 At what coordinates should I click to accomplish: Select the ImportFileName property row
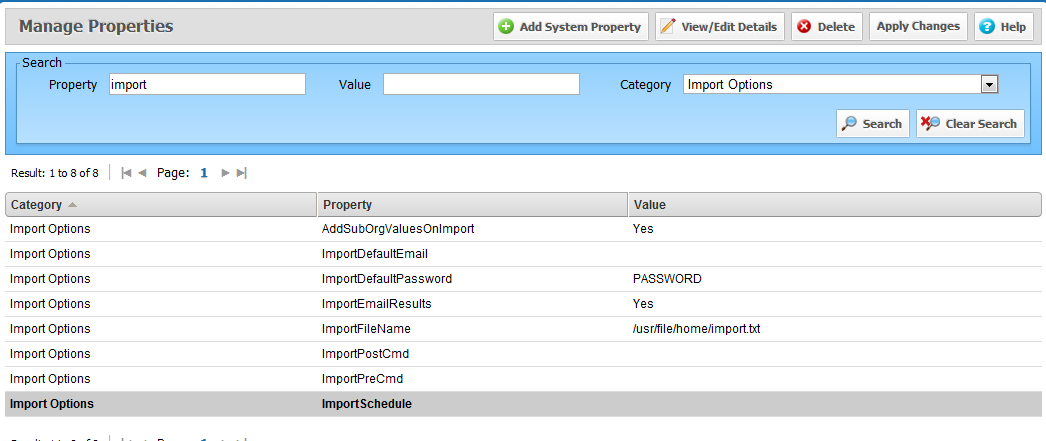(366, 329)
